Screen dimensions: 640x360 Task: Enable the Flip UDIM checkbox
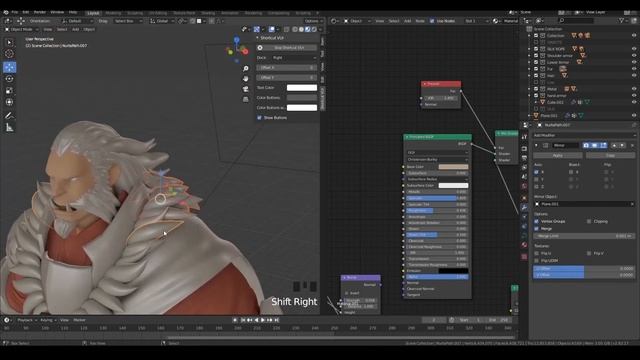[x=536, y=260]
